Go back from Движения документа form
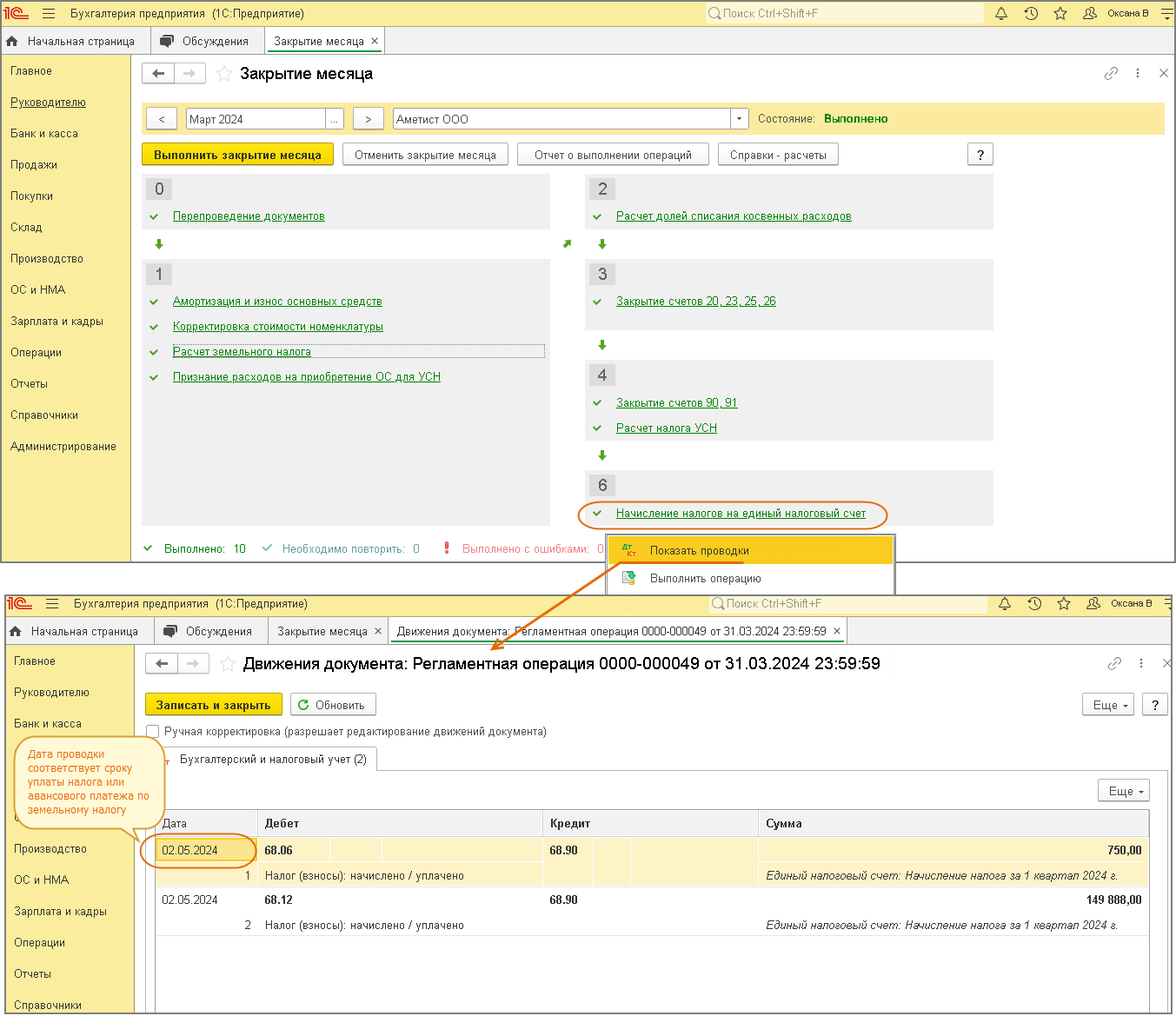This screenshot has height=1016, width=1176. [x=162, y=664]
